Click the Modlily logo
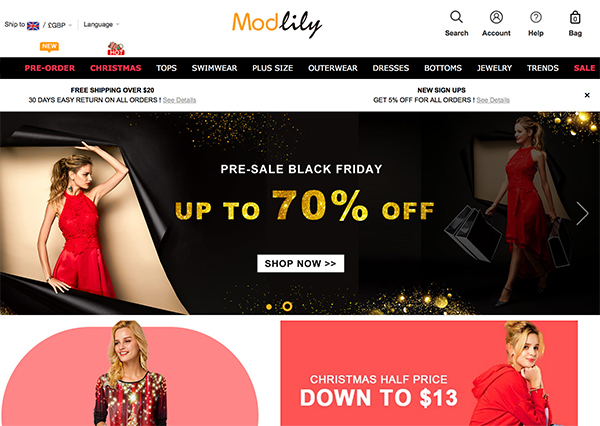Image resolution: width=600 pixels, height=426 pixels. (x=277, y=24)
